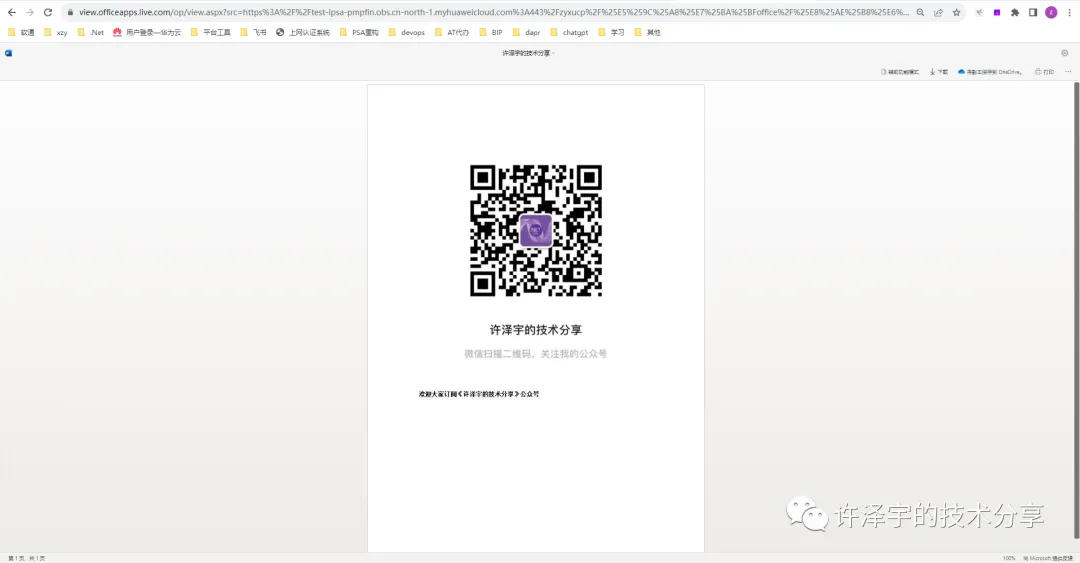Open the Extensions puzzle-piece menu
Image resolution: width=1080 pixels, height=563 pixels.
click(x=1015, y=12)
